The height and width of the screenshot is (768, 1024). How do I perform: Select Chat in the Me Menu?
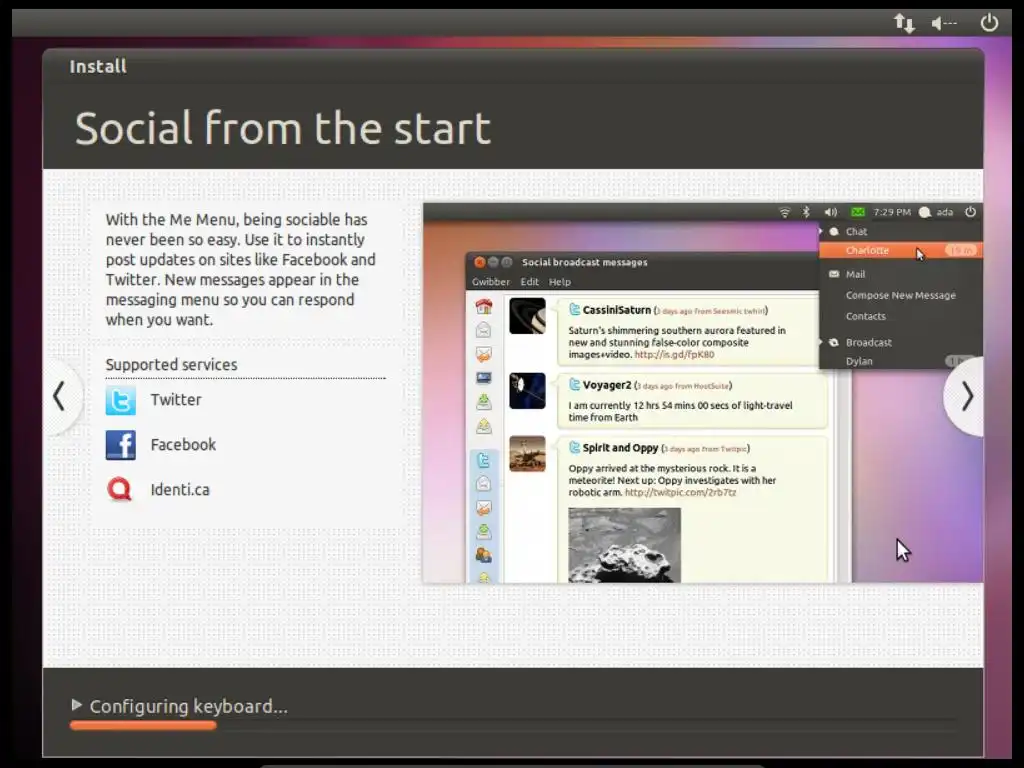click(x=856, y=232)
